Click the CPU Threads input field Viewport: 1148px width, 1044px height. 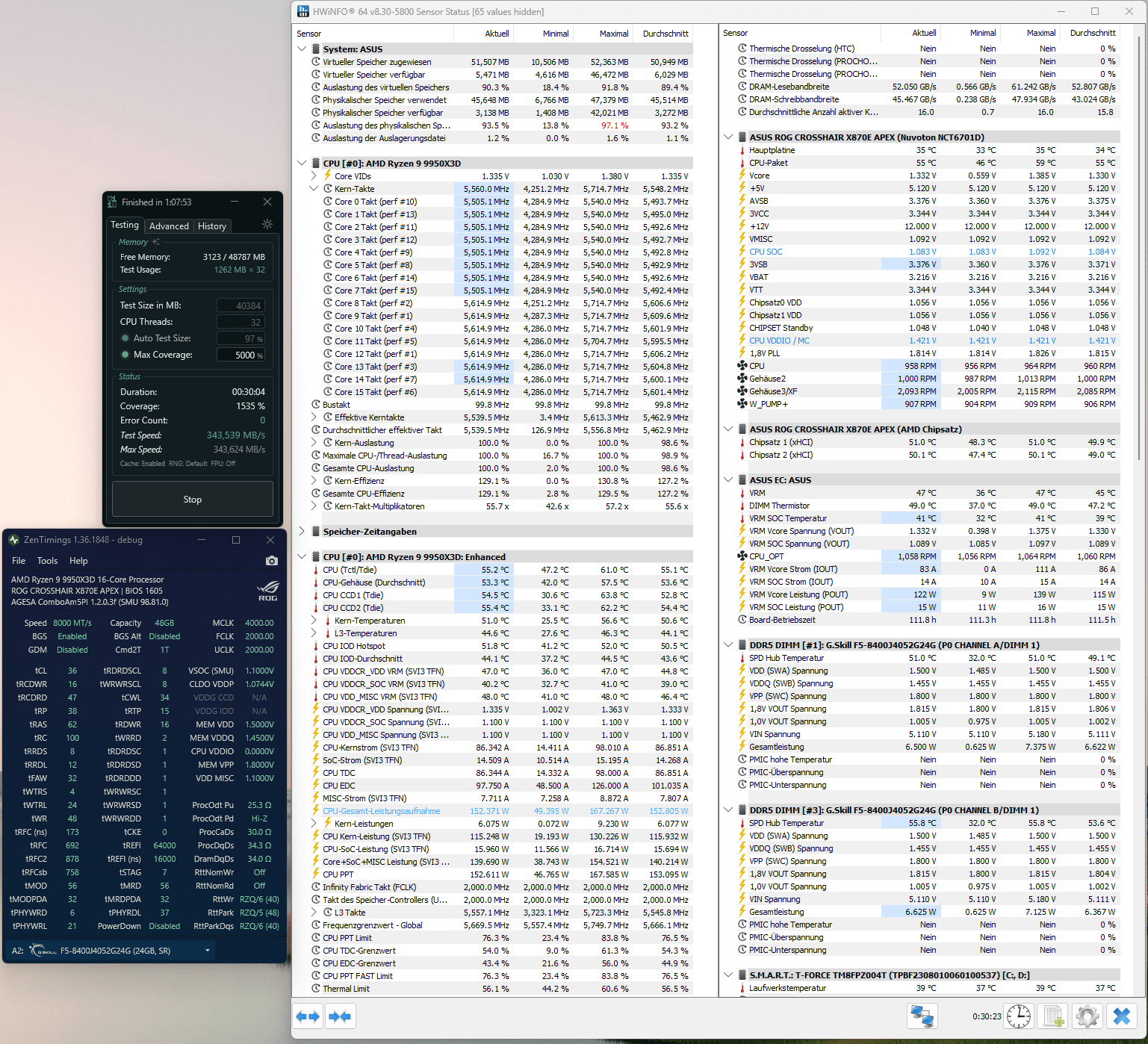tap(241, 322)
